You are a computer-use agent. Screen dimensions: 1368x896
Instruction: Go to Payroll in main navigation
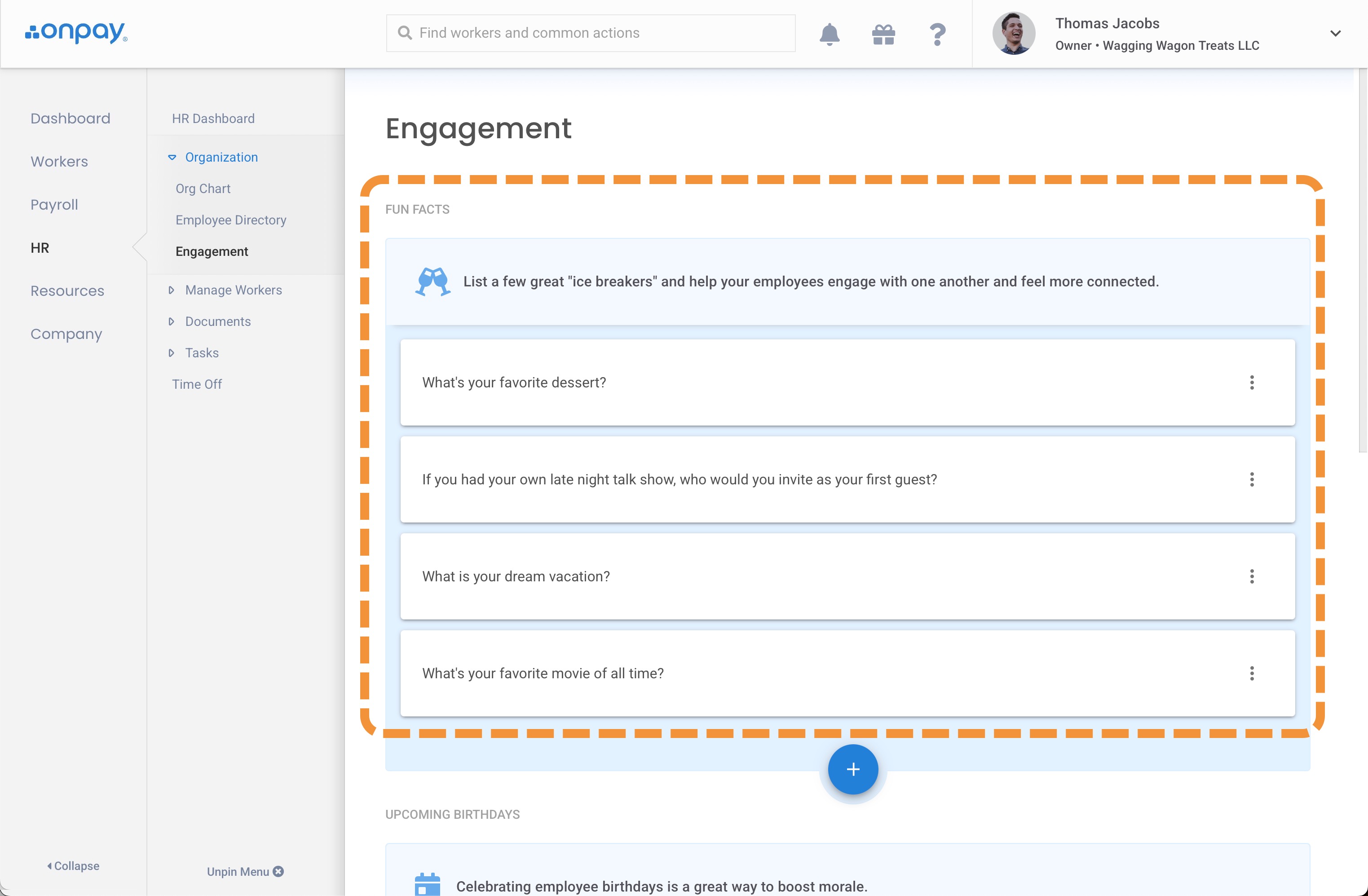(x=54, y=204)
